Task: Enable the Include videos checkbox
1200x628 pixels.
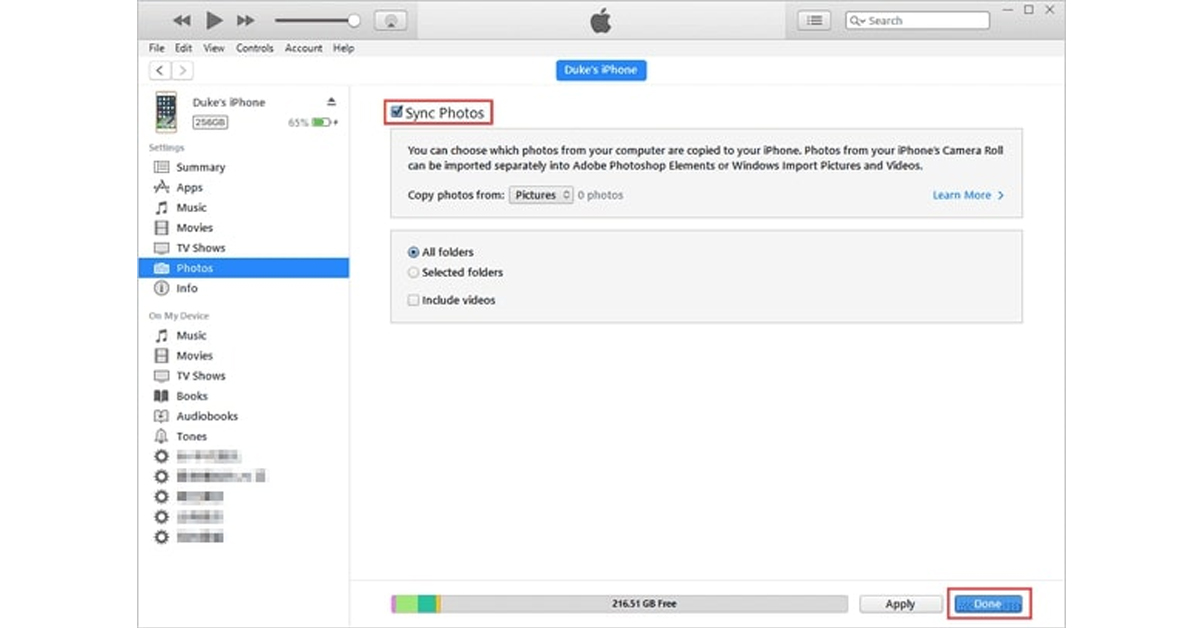Action: coord(414,300)
